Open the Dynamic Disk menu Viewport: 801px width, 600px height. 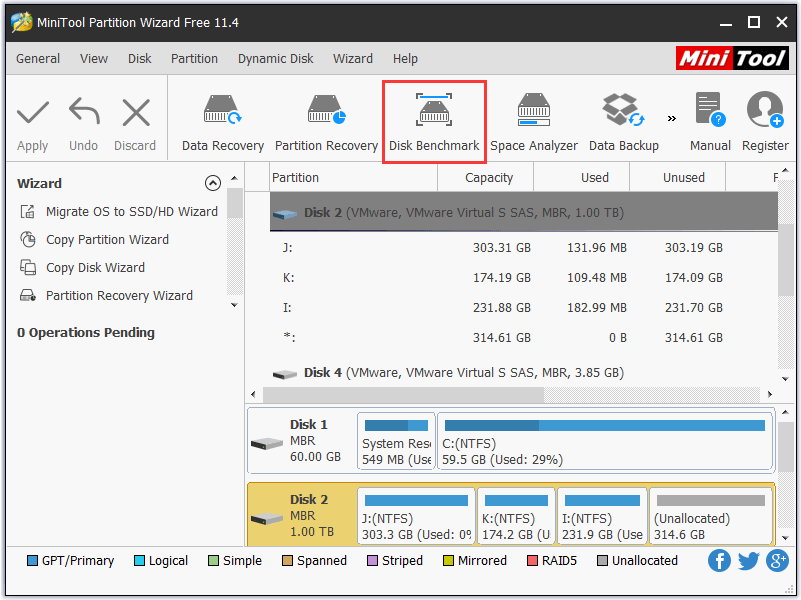tap(275, 59)
